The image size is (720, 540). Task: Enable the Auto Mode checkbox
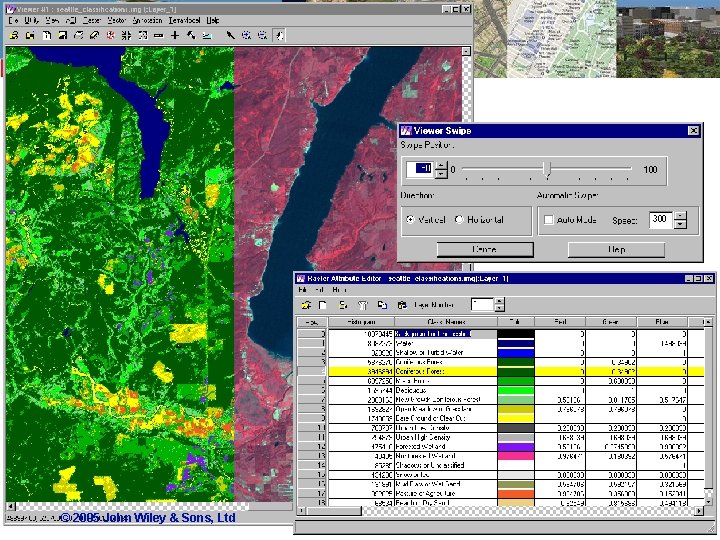[548, 220]
